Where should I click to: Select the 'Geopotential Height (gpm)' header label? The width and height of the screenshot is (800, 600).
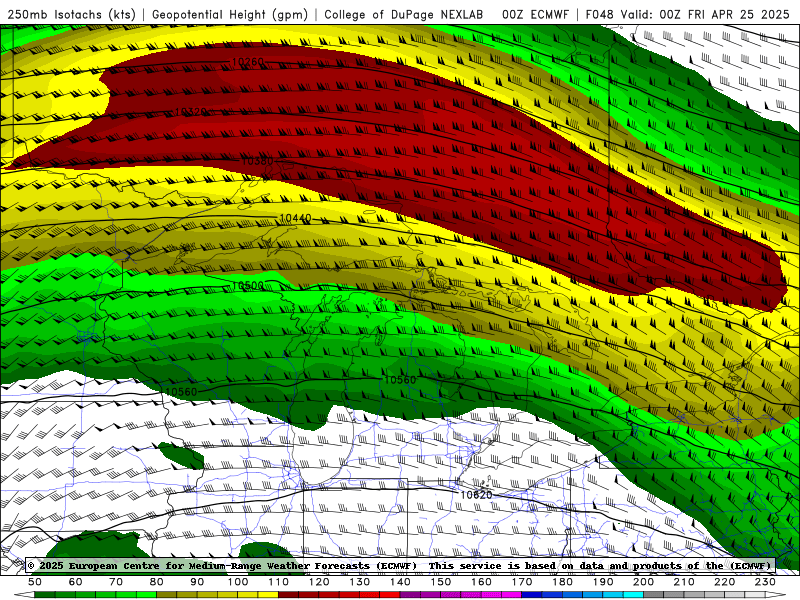230,15
